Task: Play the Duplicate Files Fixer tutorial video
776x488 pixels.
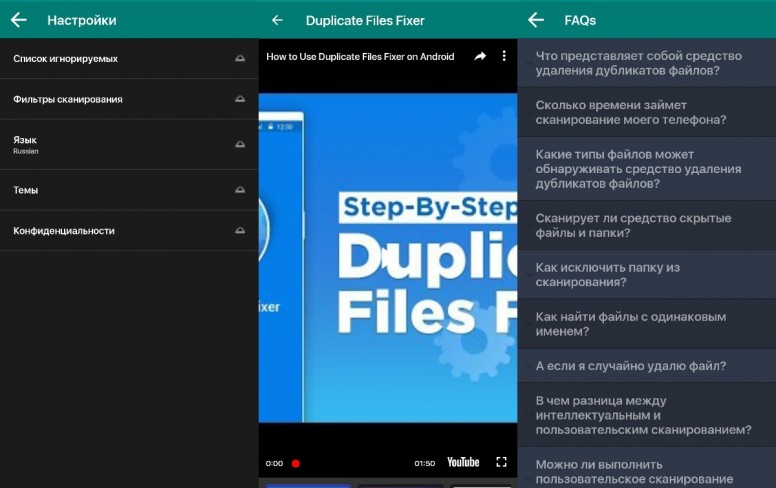Action: 388,260
